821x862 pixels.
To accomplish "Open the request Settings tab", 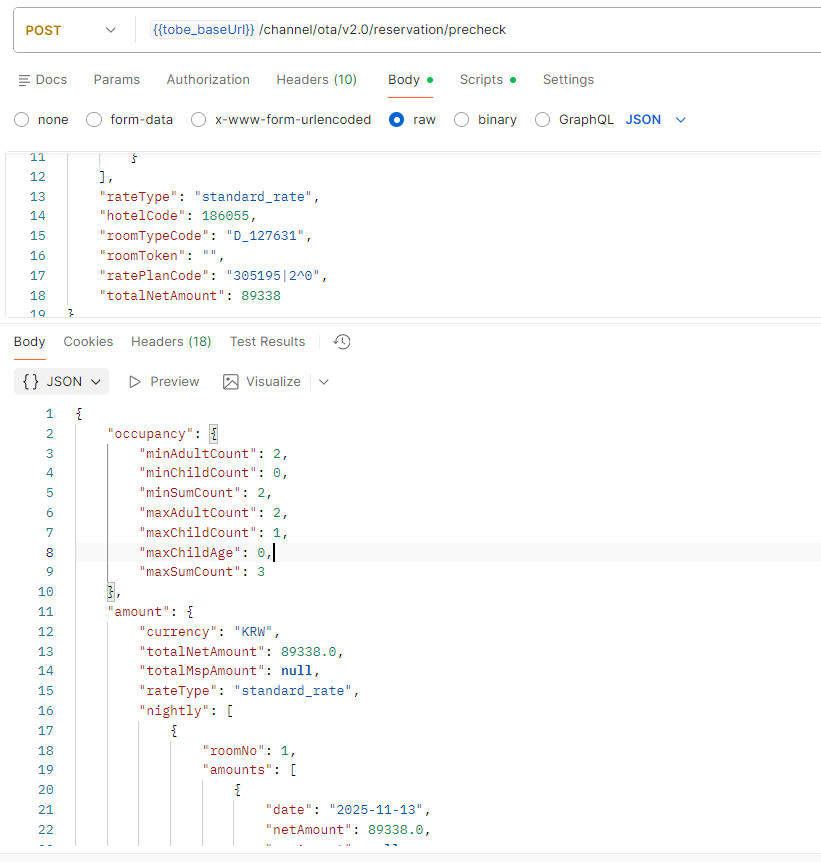I will tap(568, 80).
